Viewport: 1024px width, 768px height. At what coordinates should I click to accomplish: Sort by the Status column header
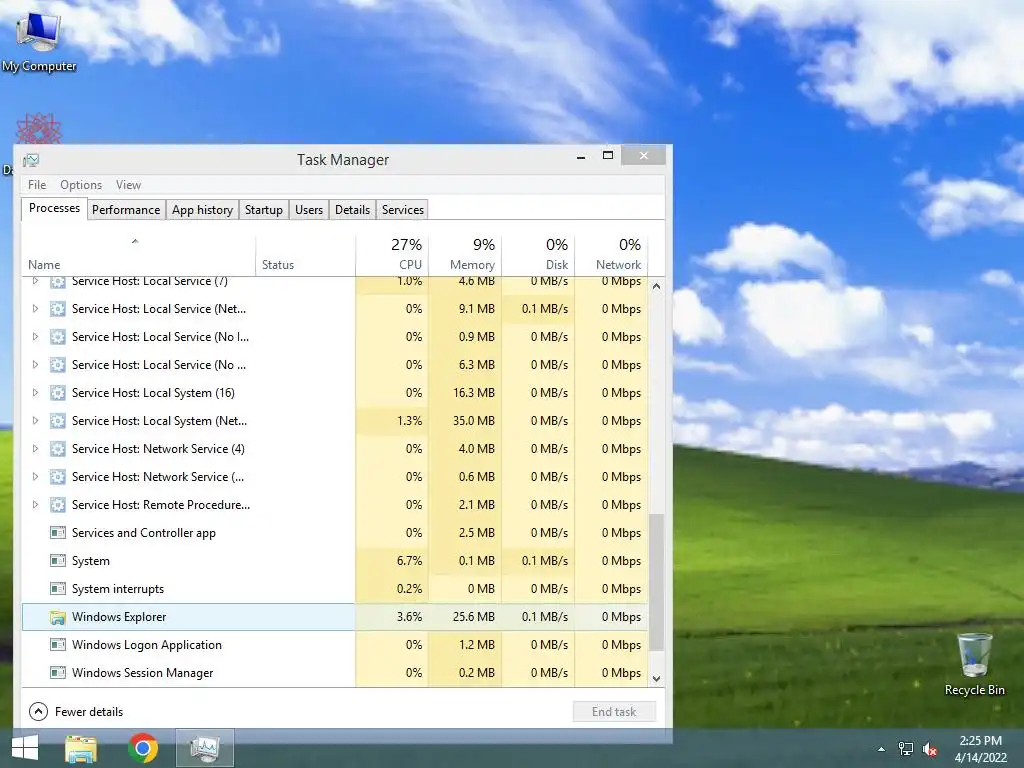click(x=306, y=255)
